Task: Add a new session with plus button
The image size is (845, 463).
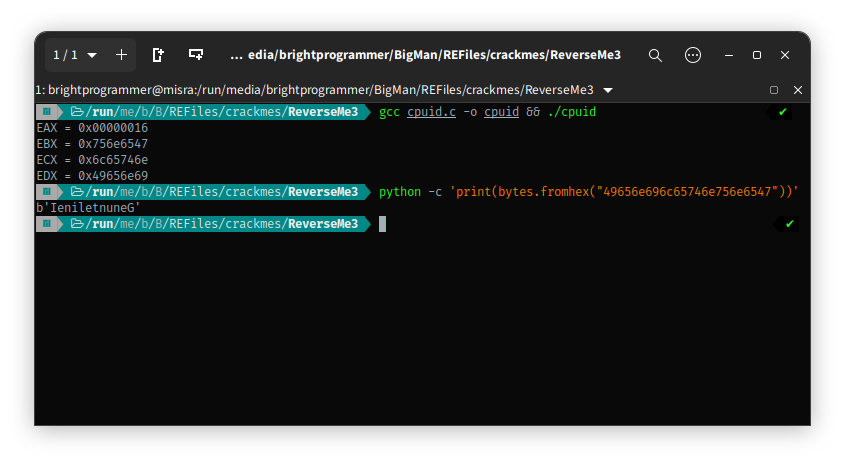Action: click(x=121, y=55)
